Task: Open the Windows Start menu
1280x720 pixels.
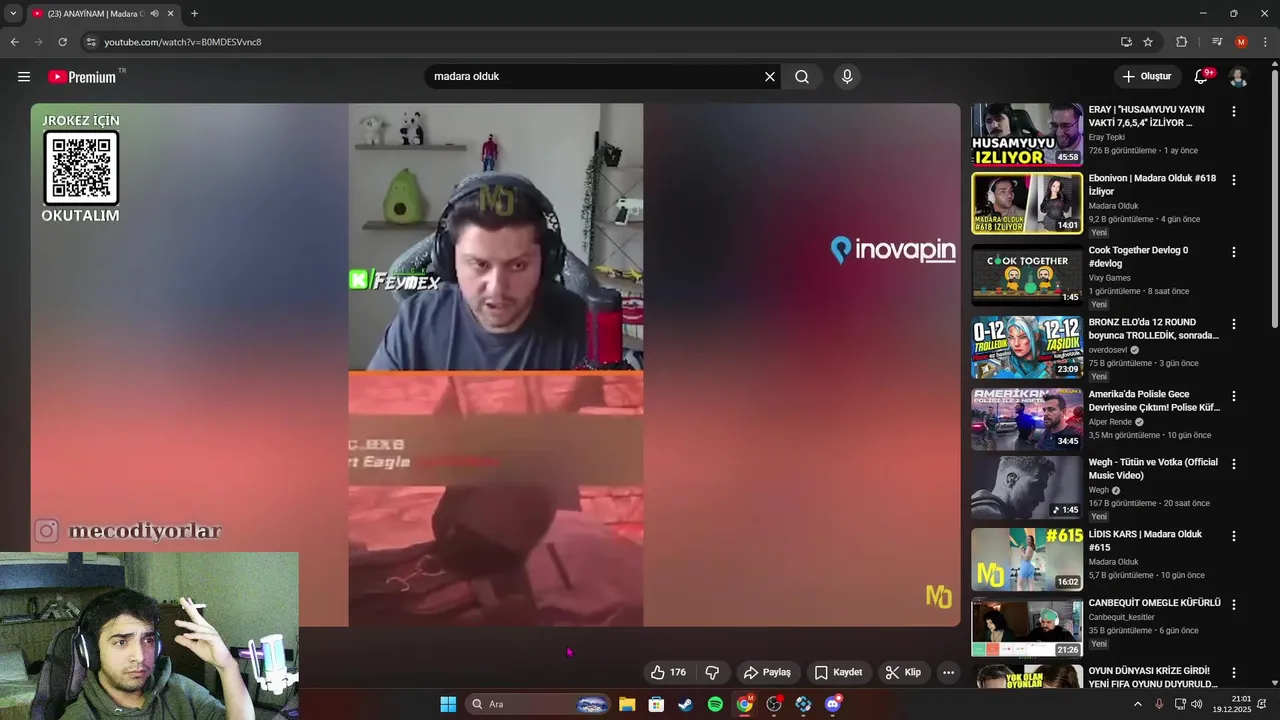Action: tap(448, 704)
